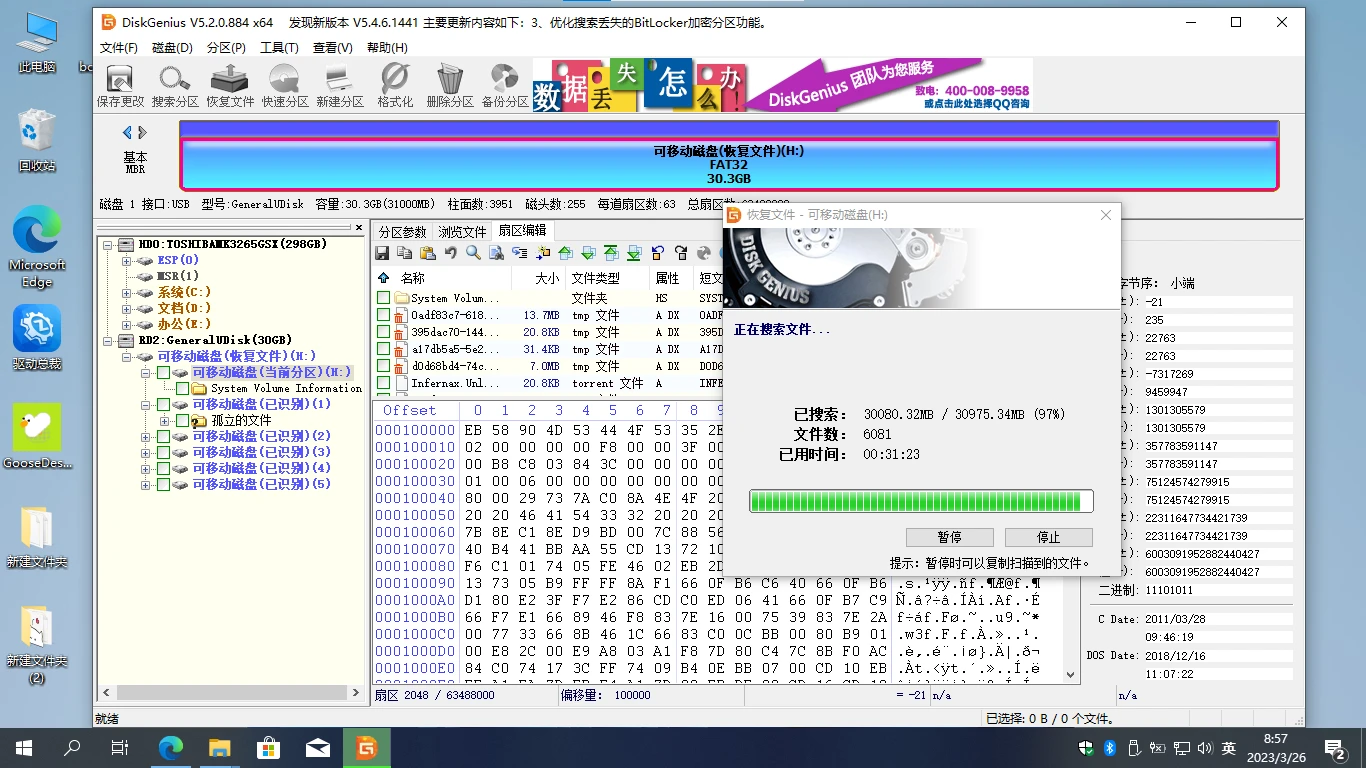1366x768 pixels.
Task: Expand the ESP(0) partition node
Action: tap(127, 260)
